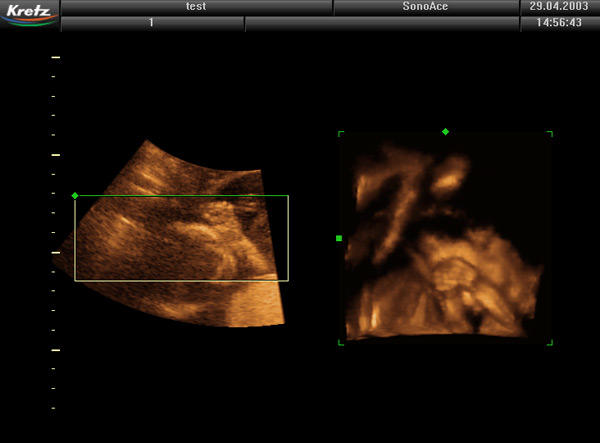Click the date 29.04.2003
The width and height of the screenshot is (600, 443).
point(559,7)
